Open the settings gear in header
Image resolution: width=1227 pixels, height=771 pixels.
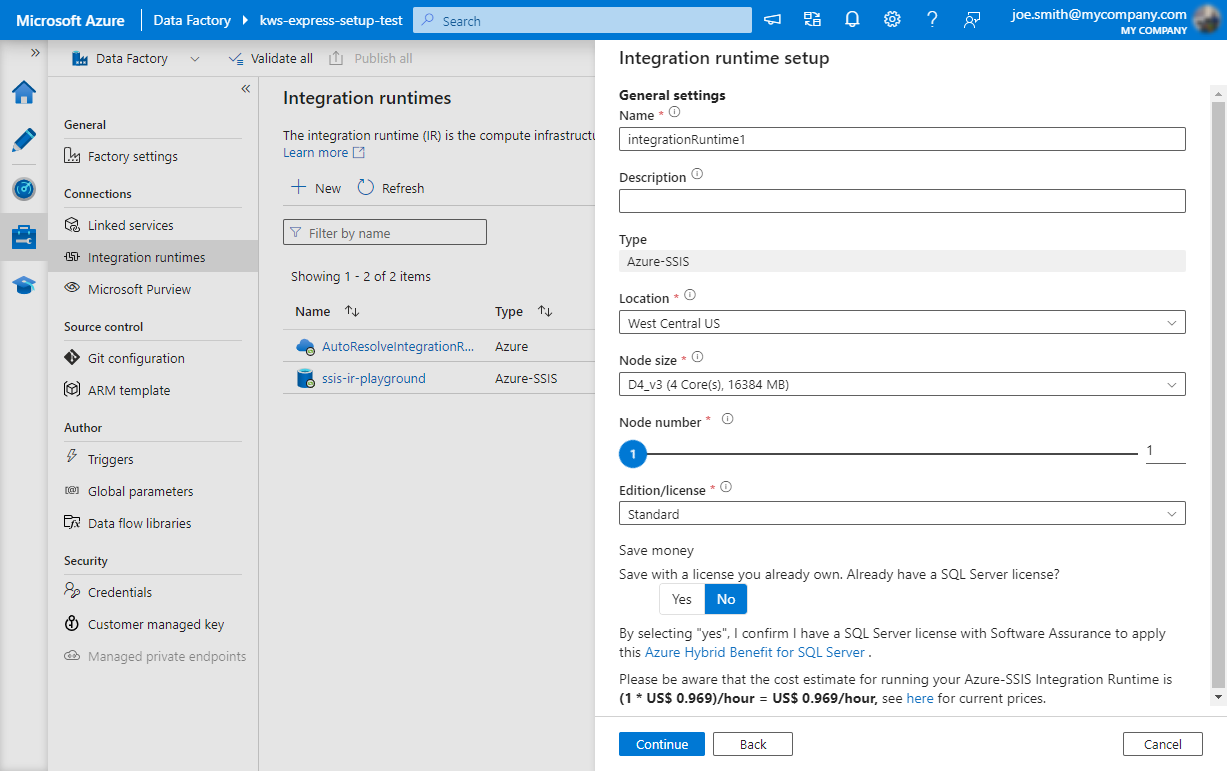[892, 20]
